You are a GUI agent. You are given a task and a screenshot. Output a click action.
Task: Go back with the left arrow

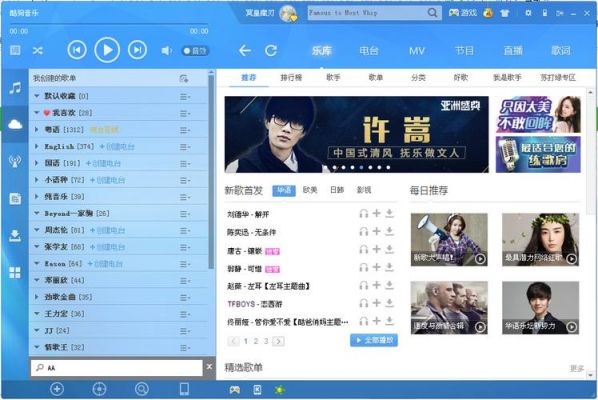tap(244, 50)
